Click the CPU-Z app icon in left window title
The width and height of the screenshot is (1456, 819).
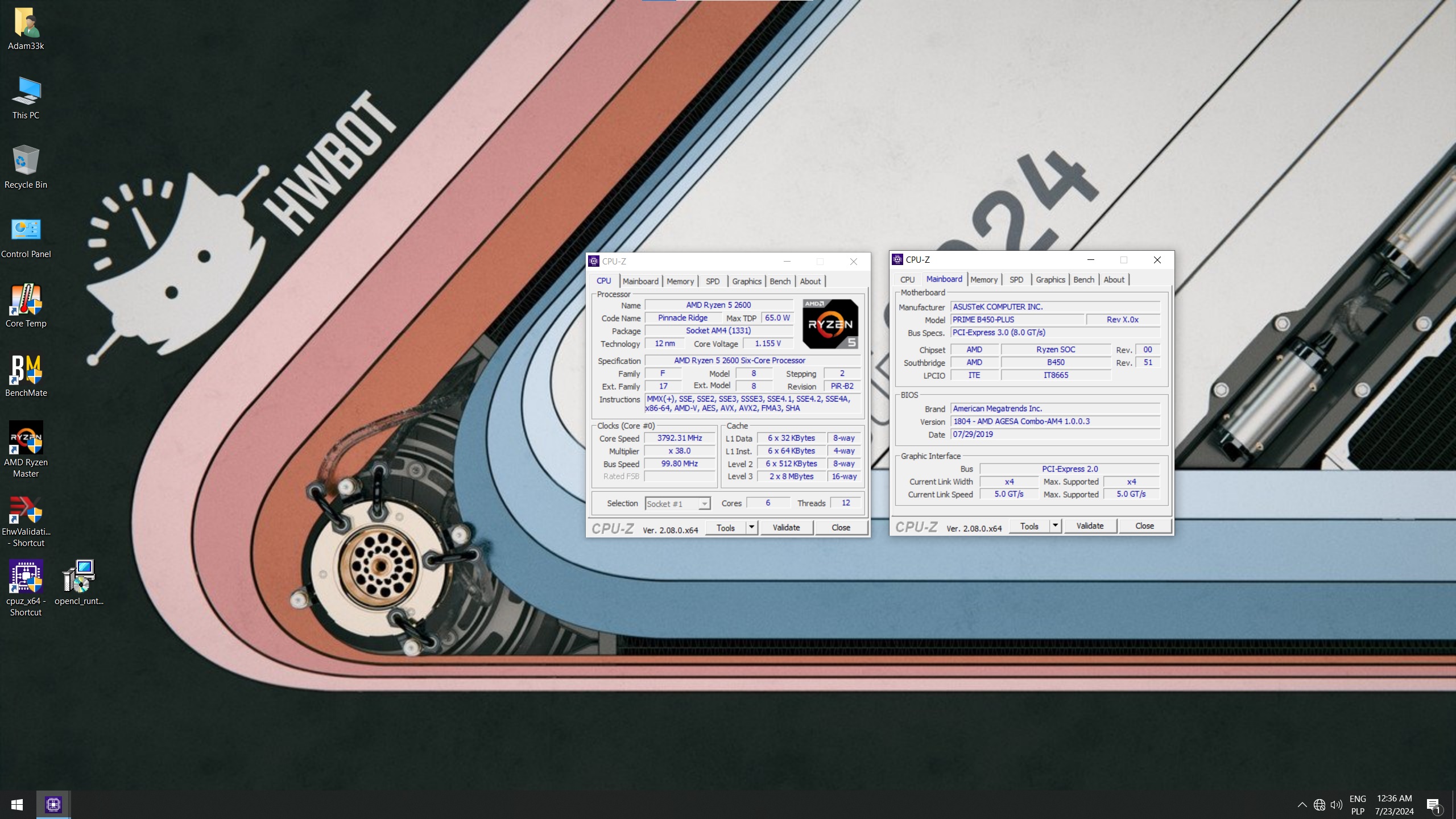594,261
